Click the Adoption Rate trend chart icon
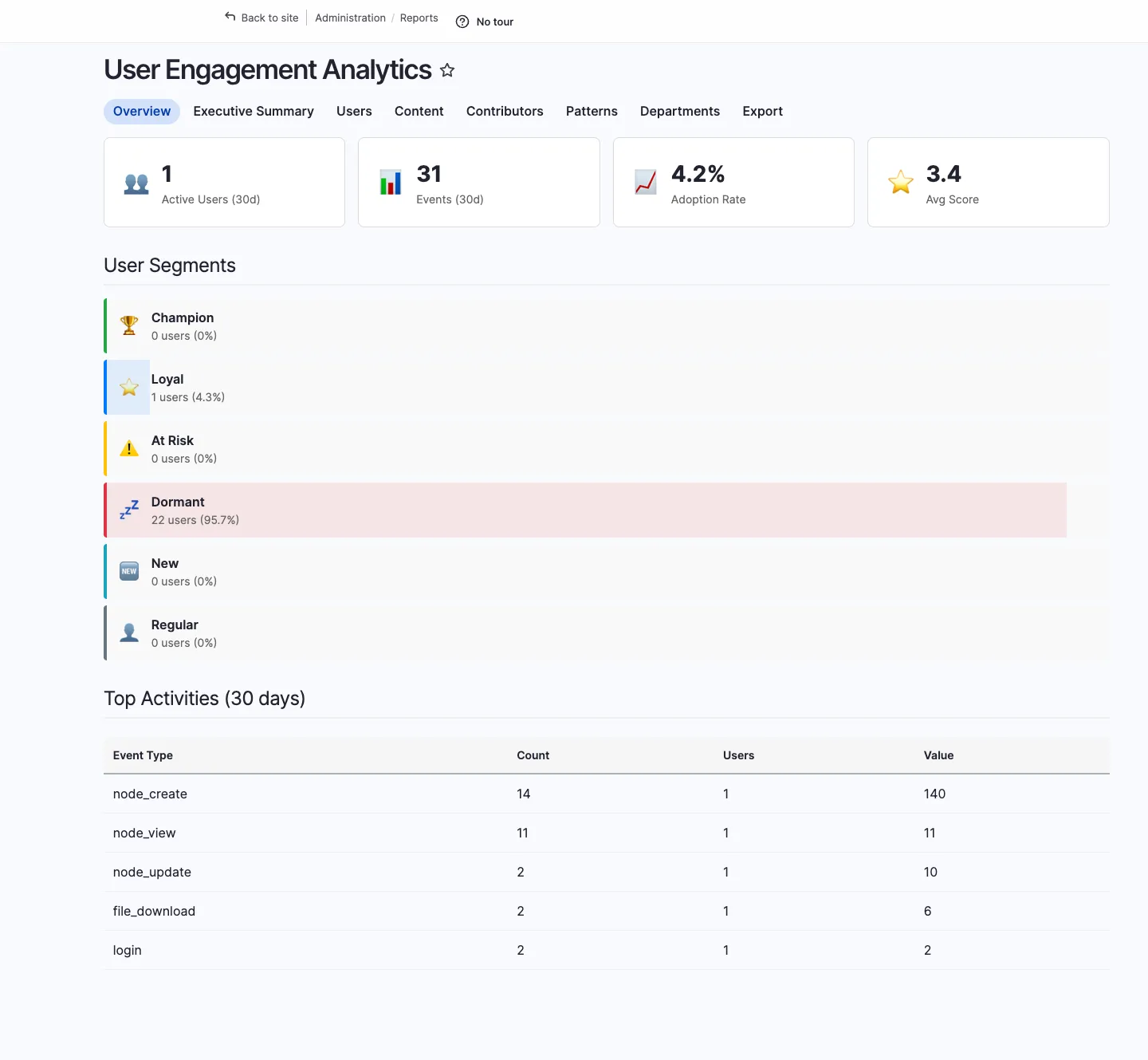1148x1060 pixels. click(x=646, y=183)
